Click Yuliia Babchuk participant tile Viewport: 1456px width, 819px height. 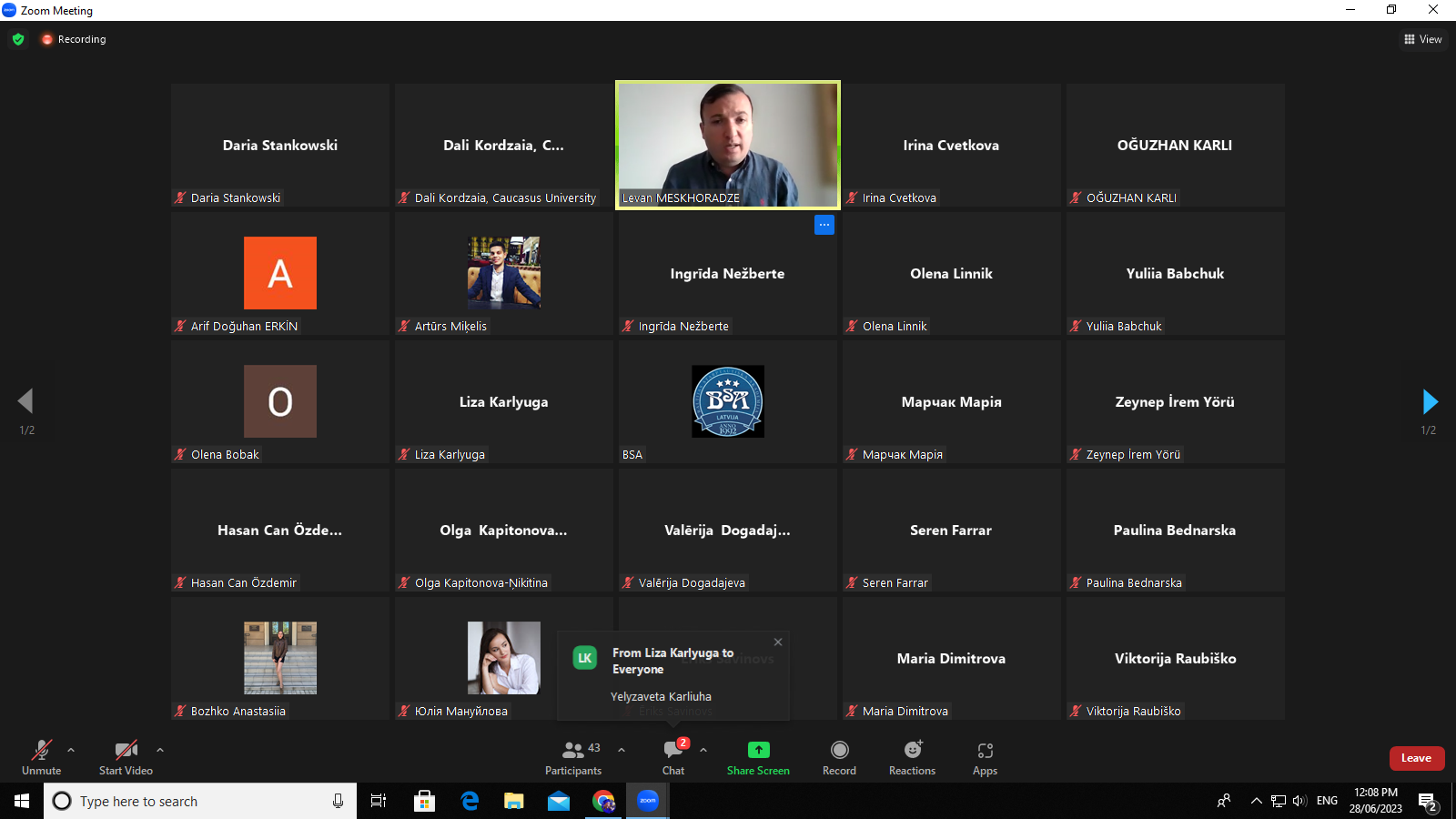1176,273
